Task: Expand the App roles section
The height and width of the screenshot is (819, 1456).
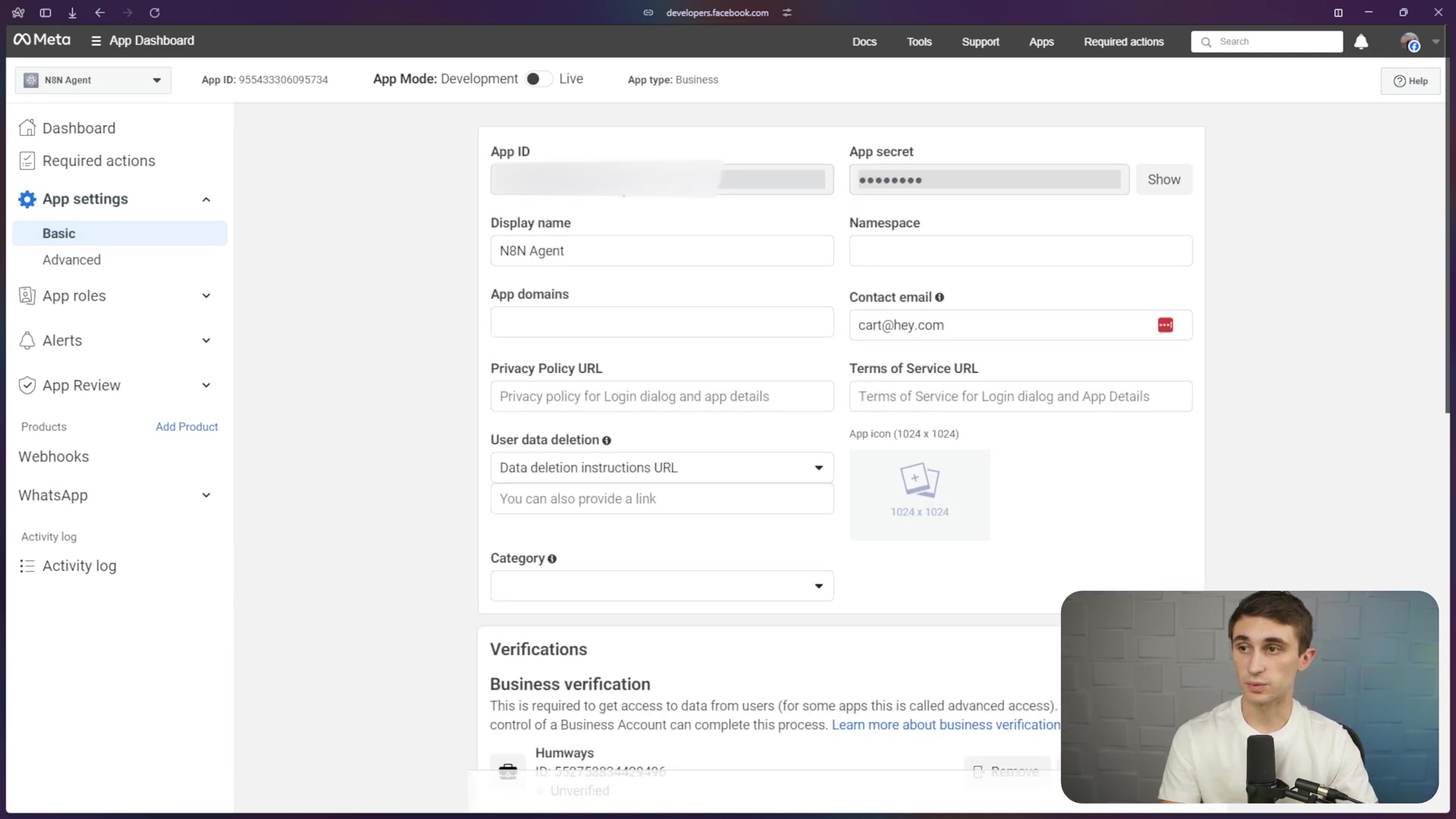Action: coord(206,296)
